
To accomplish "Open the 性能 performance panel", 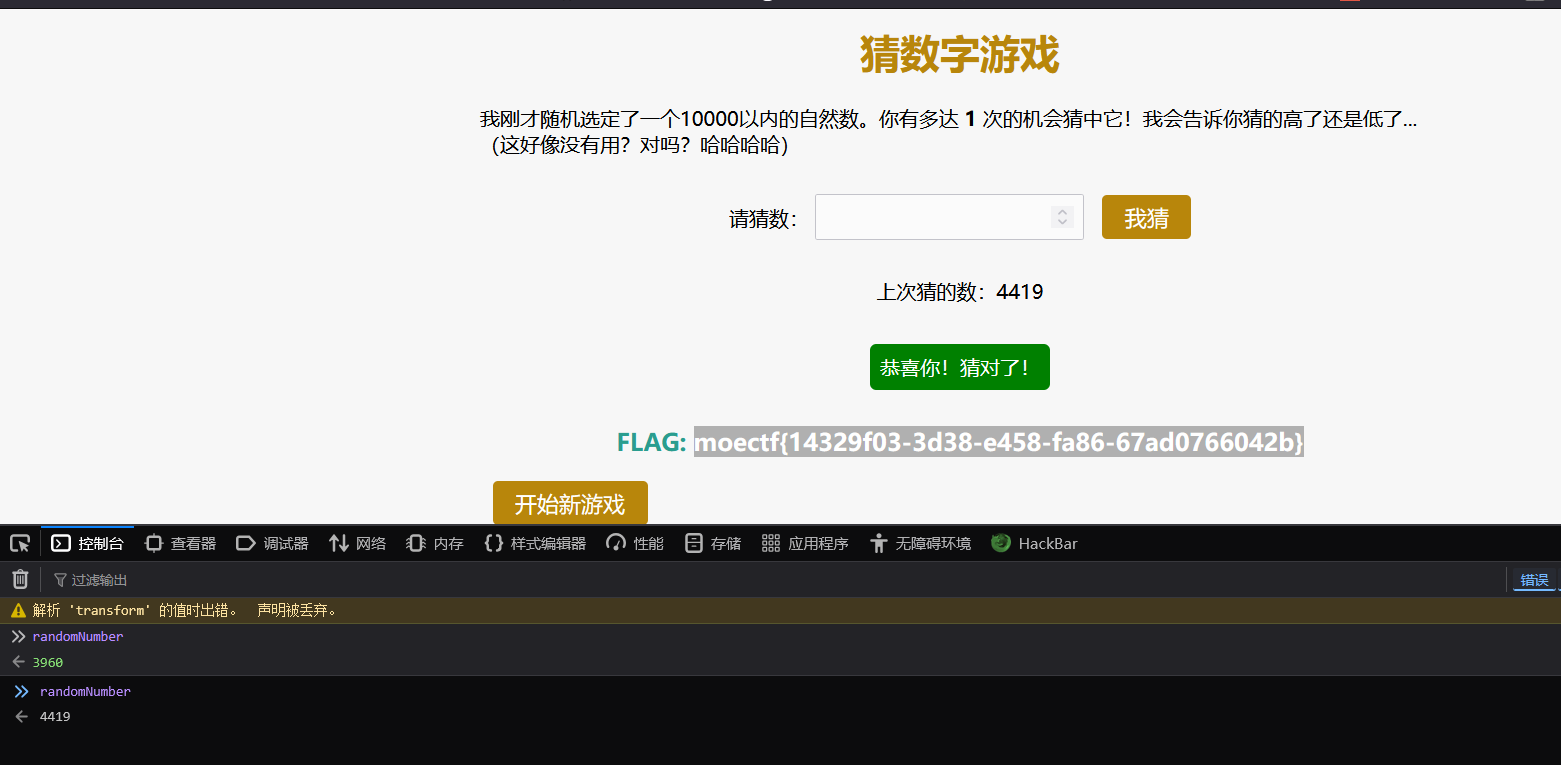I will click(635, 543).
